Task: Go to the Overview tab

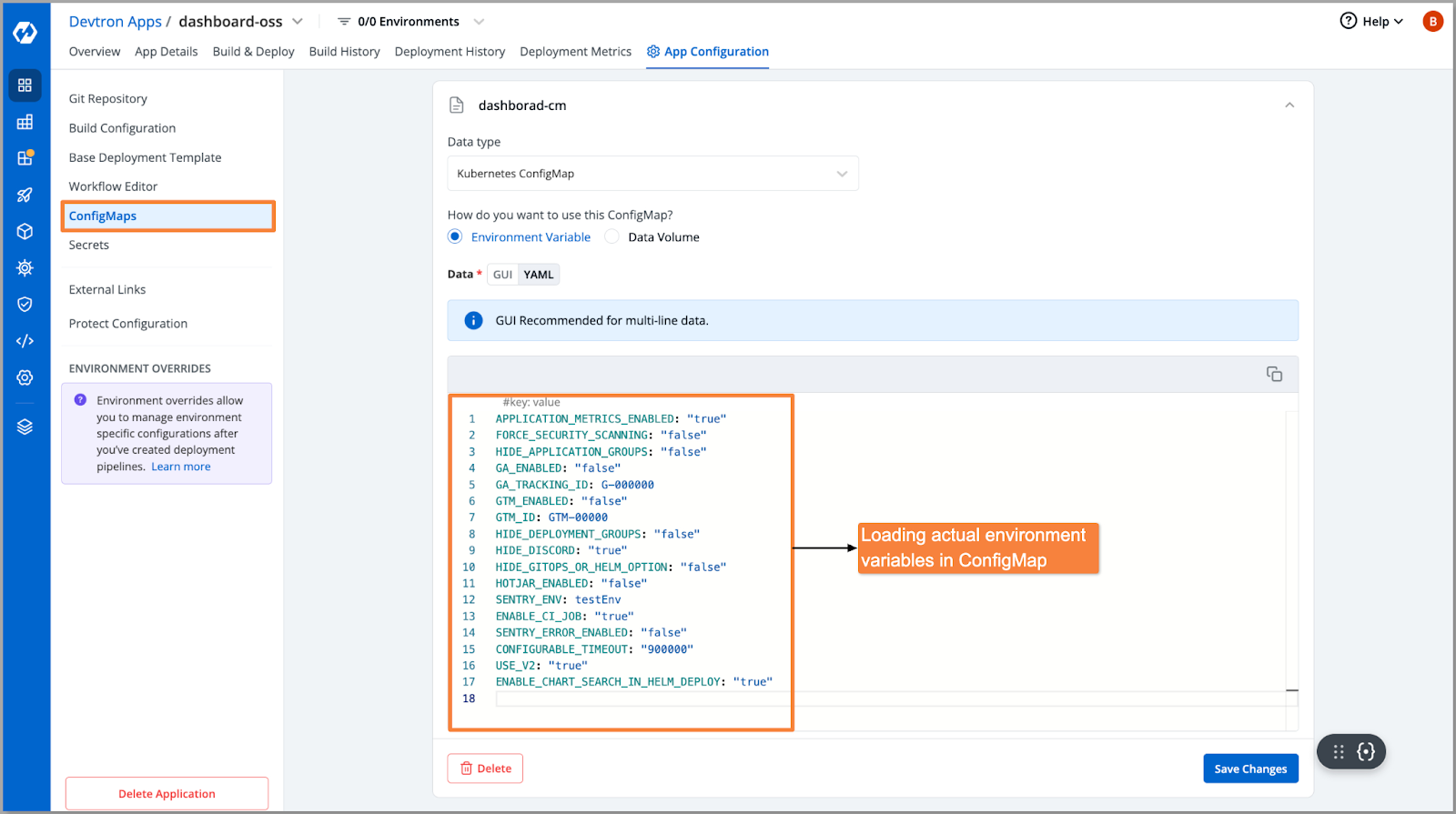Action: 95,52
